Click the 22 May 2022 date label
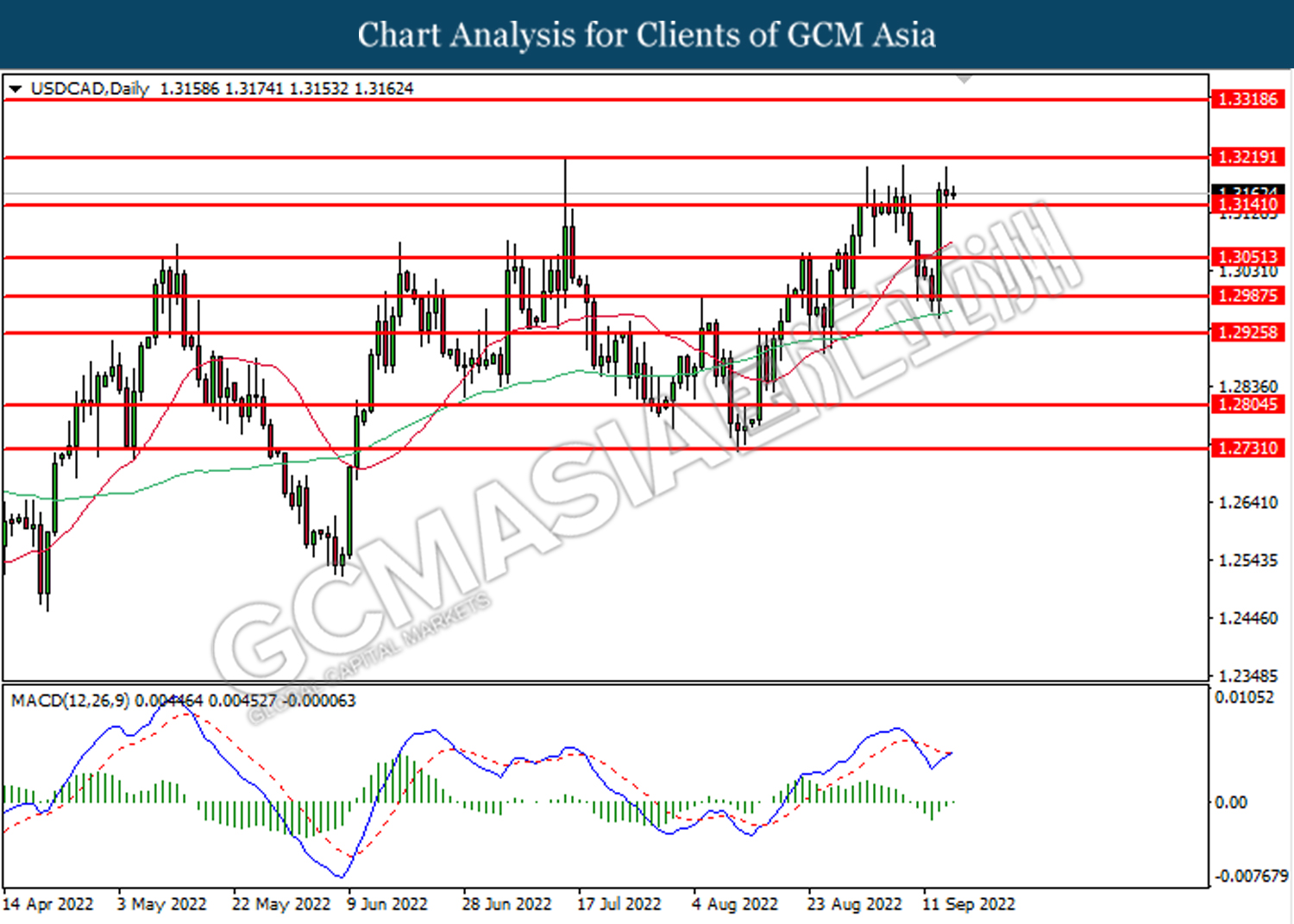1294x924 pixels. click(x=281, y=904)
